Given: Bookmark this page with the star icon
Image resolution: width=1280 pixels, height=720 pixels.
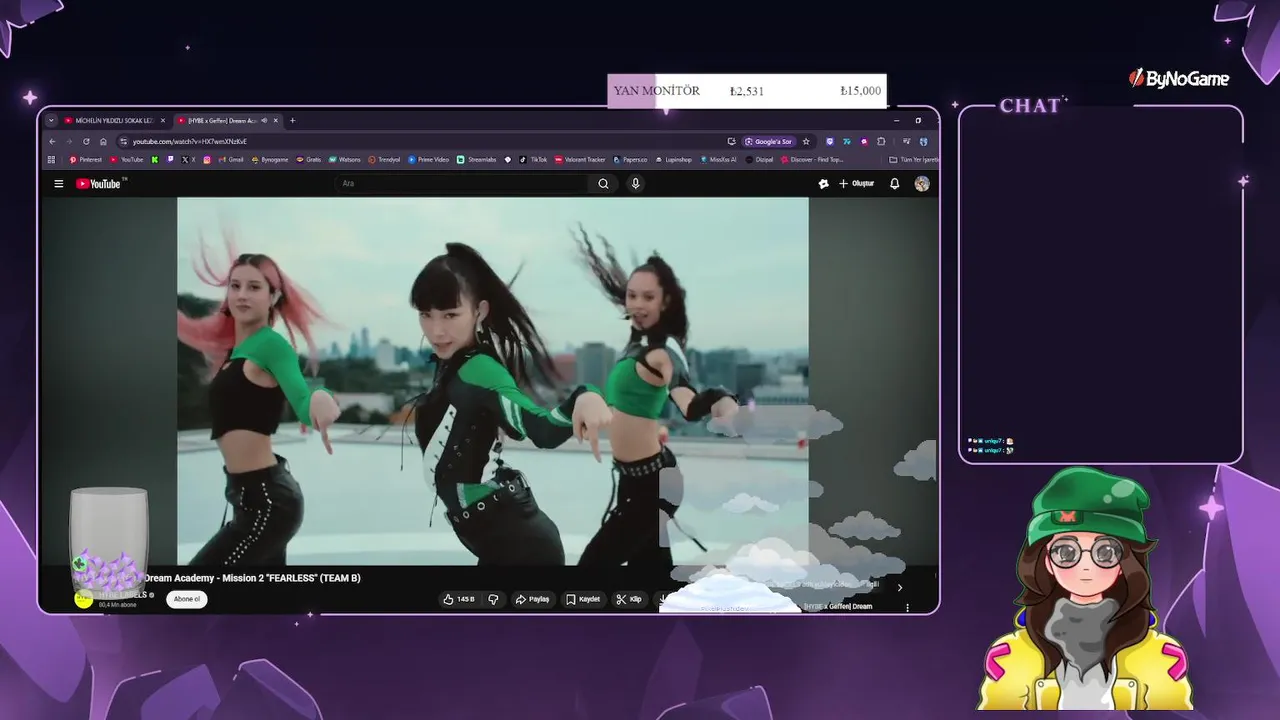Looking at the screenshot, I should 806,142.
